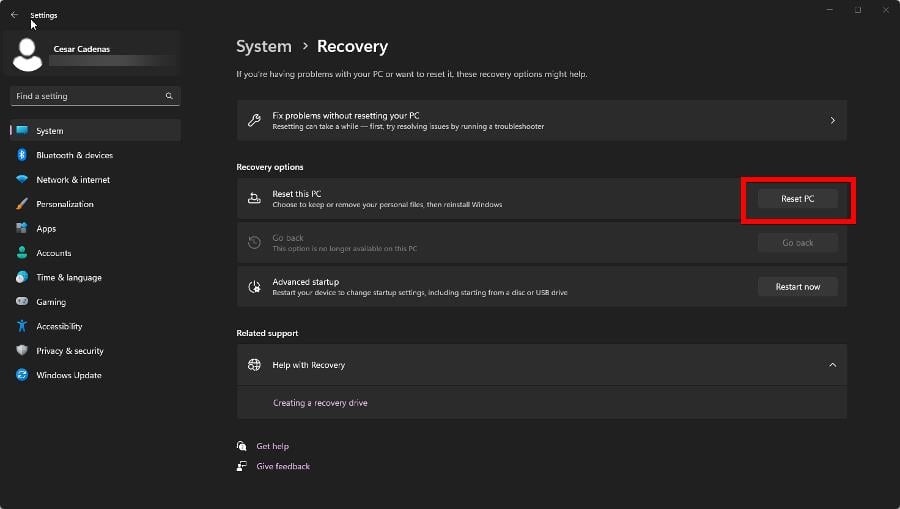This screenshot has width=900, height=509.
Task: Click the Personalization paintbrush icon
Action: pyautogui.click(x=22, y=204)
